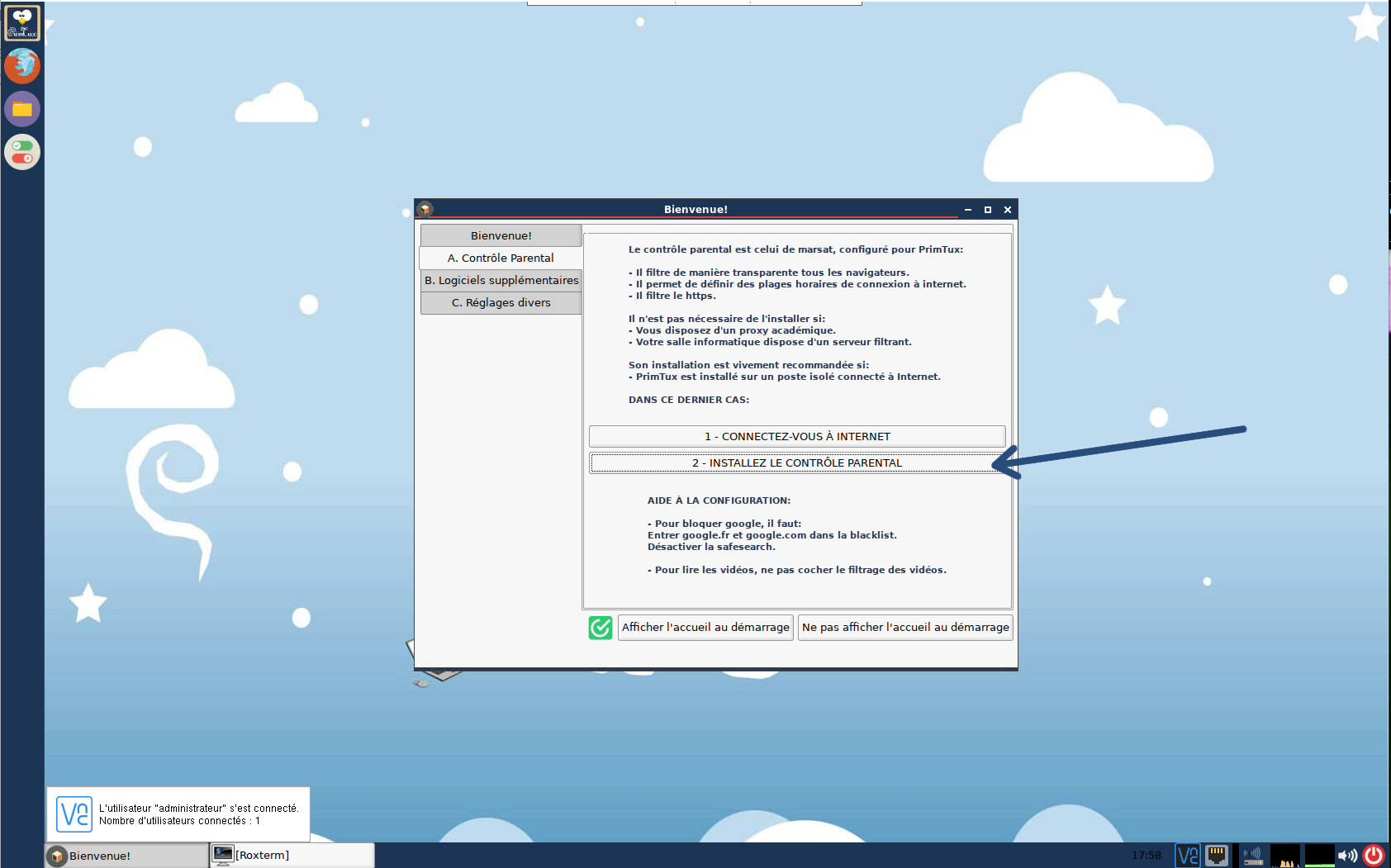Viewport: 1391px width, 868px height.
Task: Click the 'DANS CE DERNIER CAS:' text
Action: tap(689, 400)
